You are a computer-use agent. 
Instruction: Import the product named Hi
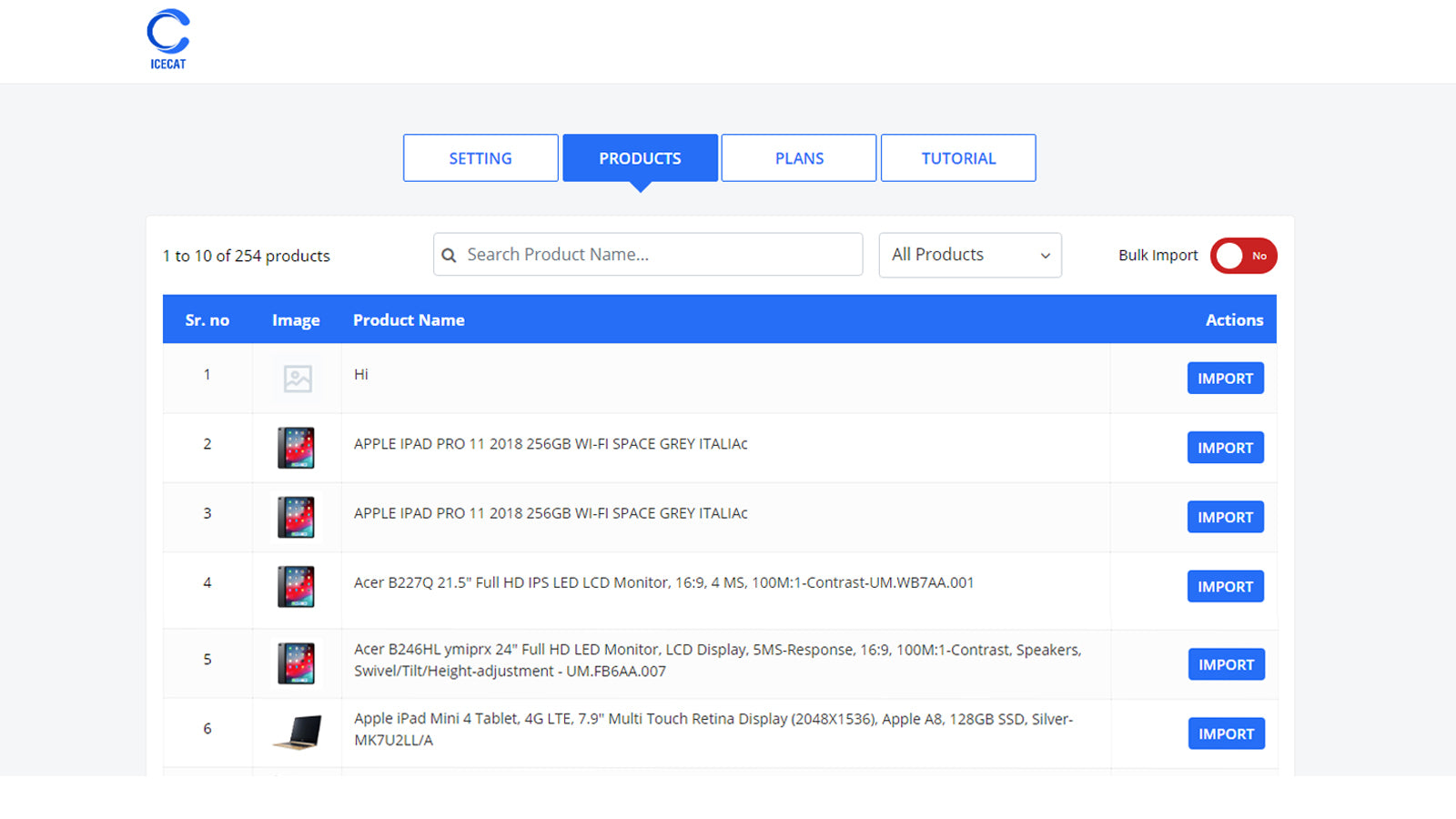click(x=1226, y=379)
